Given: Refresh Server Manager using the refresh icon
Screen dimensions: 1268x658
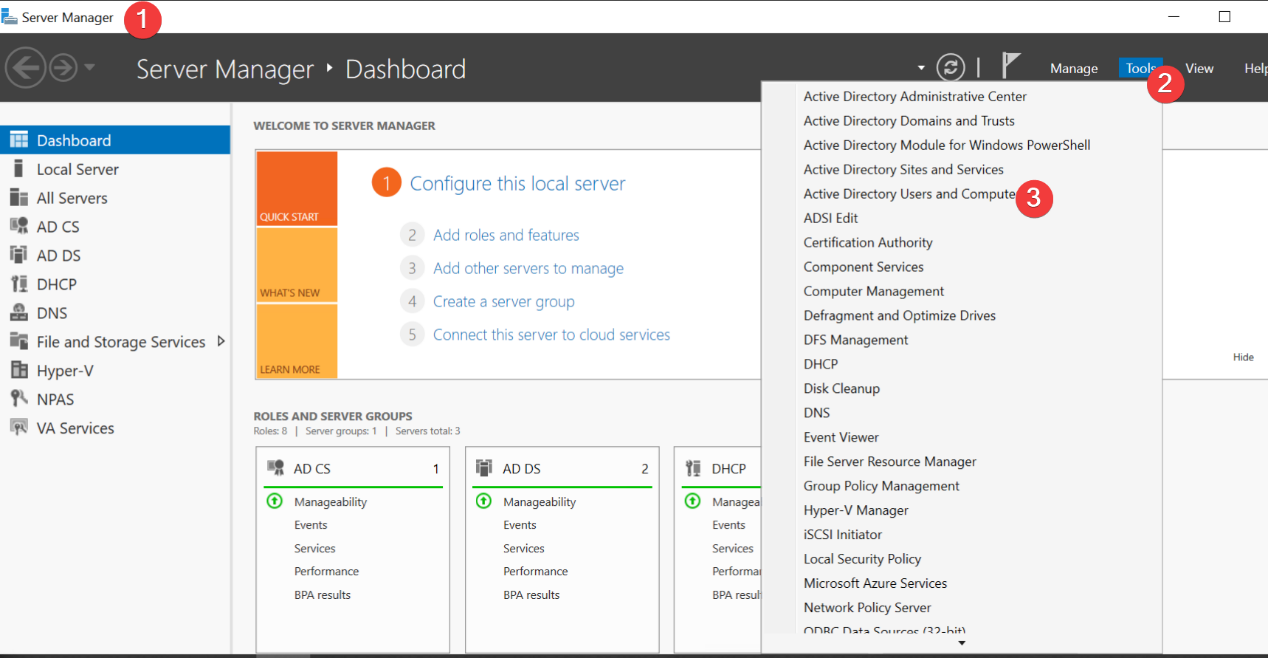Looking at the screenshot, I should point(950,66).
